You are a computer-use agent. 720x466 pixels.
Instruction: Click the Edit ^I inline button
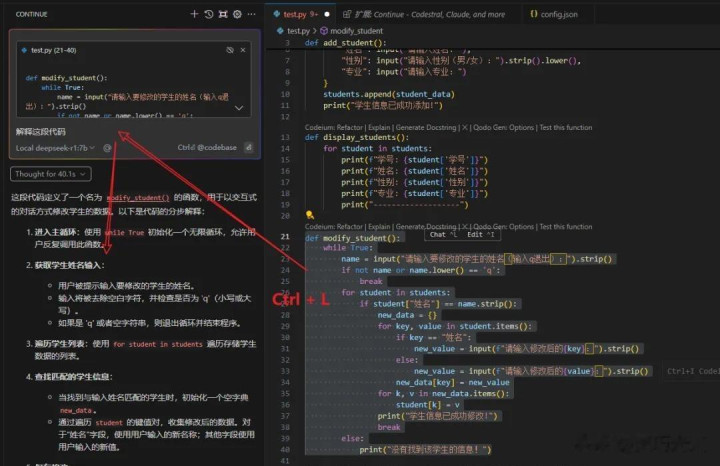point(481,235)
